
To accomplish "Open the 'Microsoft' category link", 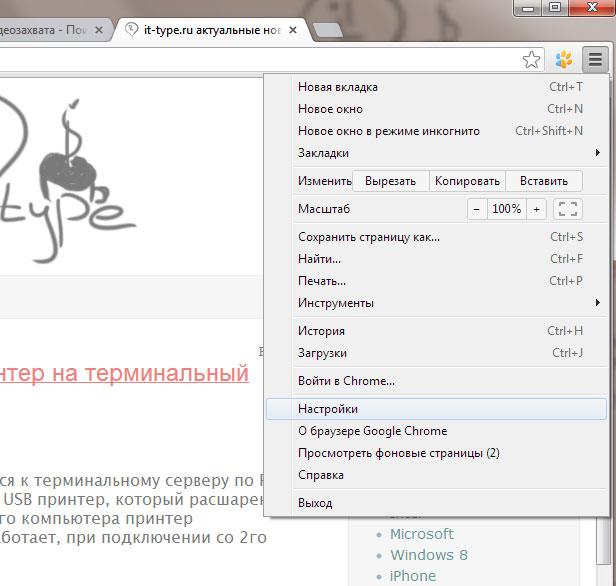I will pyautogui.click(x=422, y=534).
